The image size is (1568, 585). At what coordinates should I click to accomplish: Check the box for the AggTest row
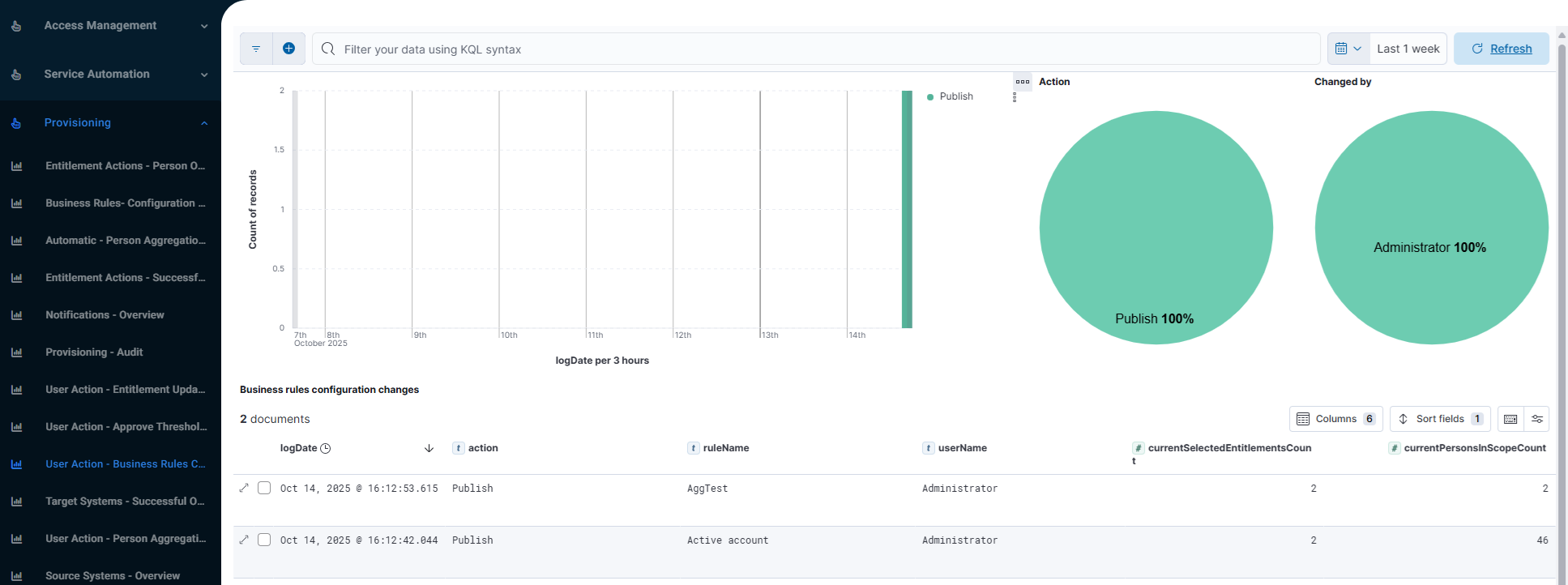(x=264, y=488)
